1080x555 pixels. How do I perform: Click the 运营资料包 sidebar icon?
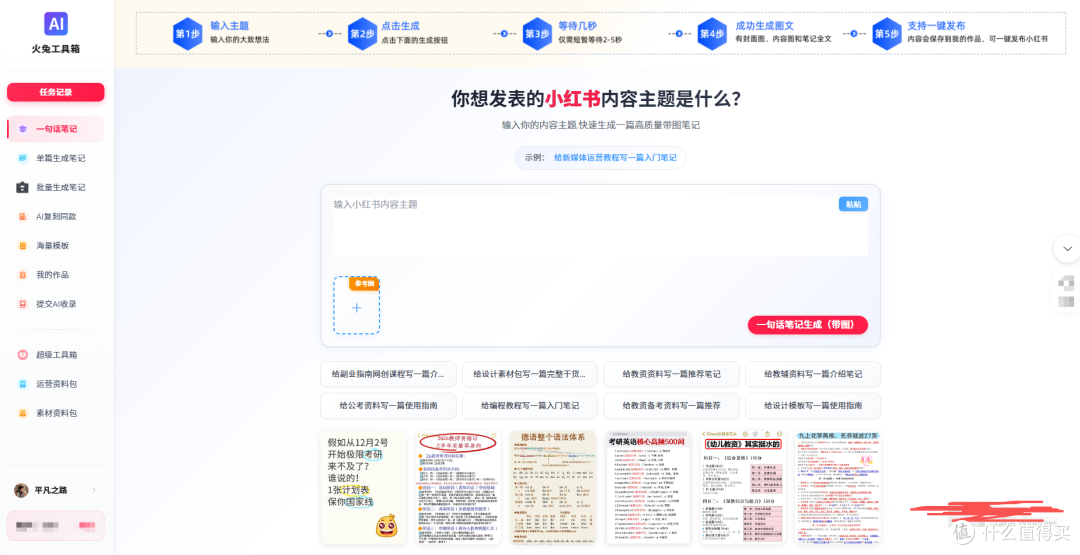coord(23,384)
